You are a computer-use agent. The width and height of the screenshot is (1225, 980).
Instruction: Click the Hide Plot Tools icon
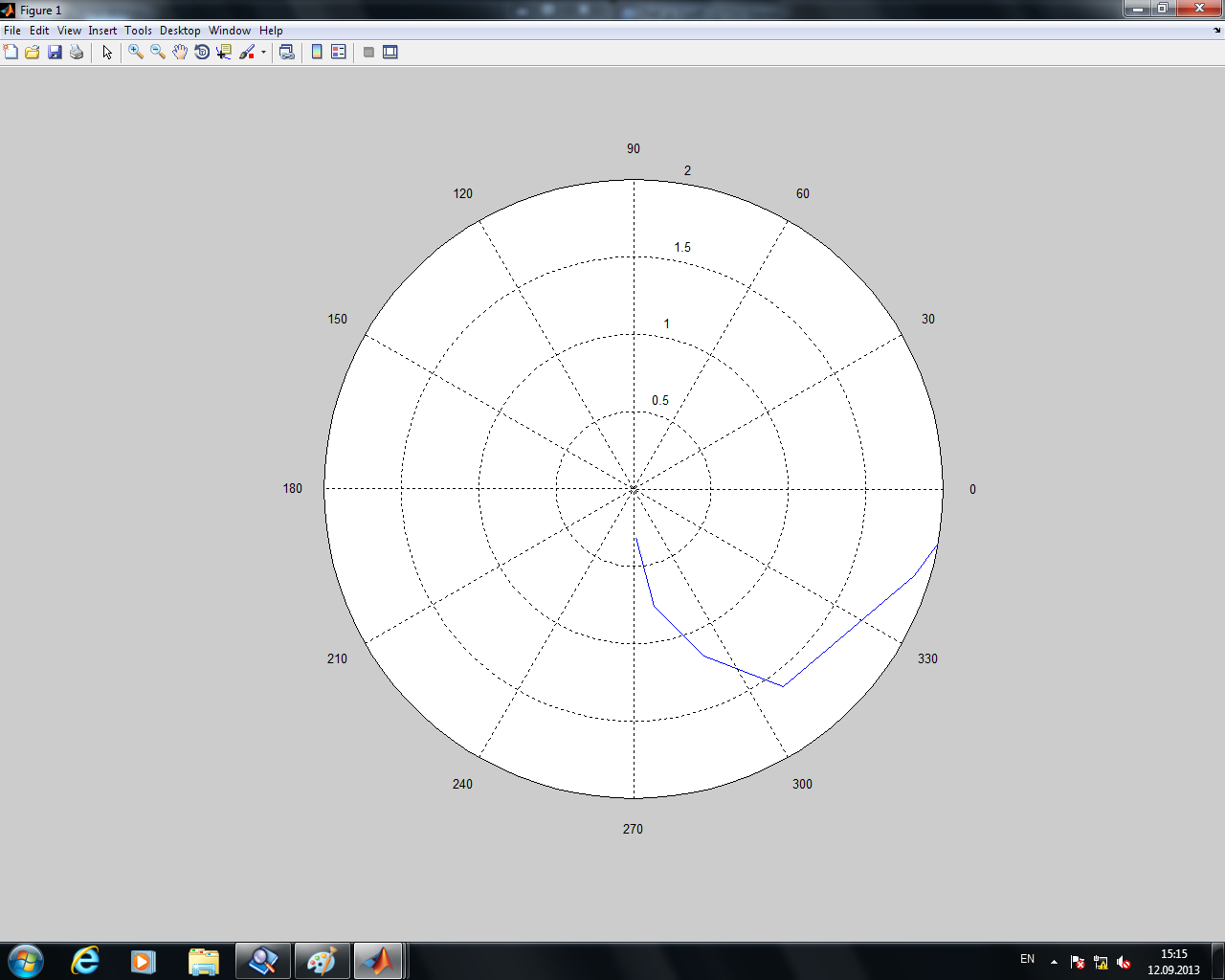tap(368, 52)
